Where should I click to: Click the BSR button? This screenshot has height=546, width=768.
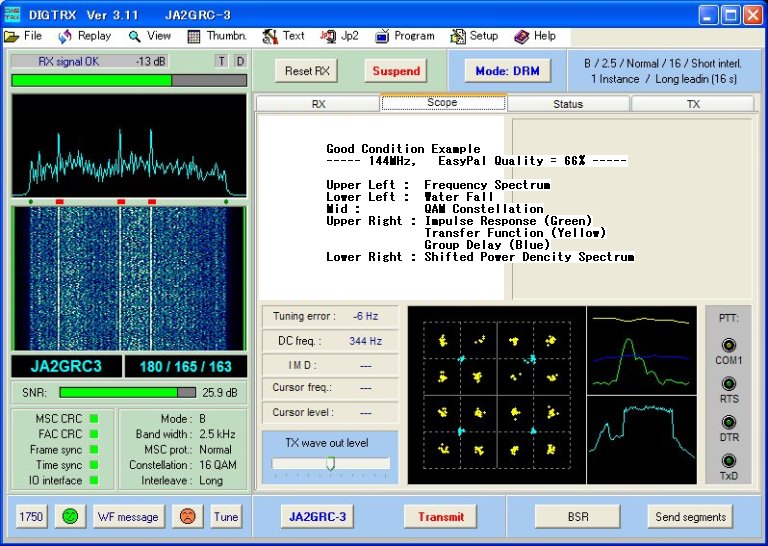(x=578, y=517)
